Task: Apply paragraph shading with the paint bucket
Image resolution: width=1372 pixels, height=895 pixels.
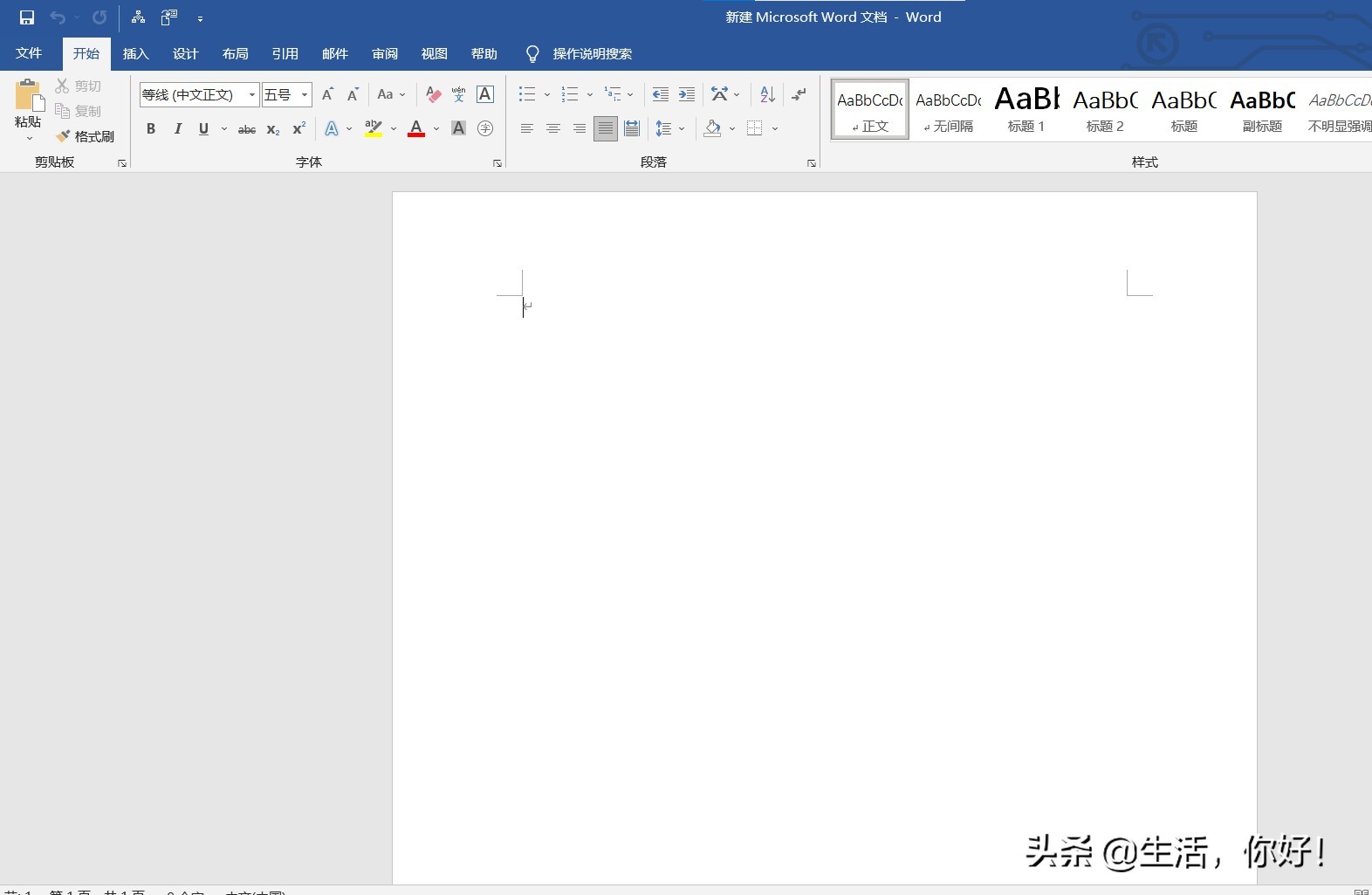Action: coord(712,128)
